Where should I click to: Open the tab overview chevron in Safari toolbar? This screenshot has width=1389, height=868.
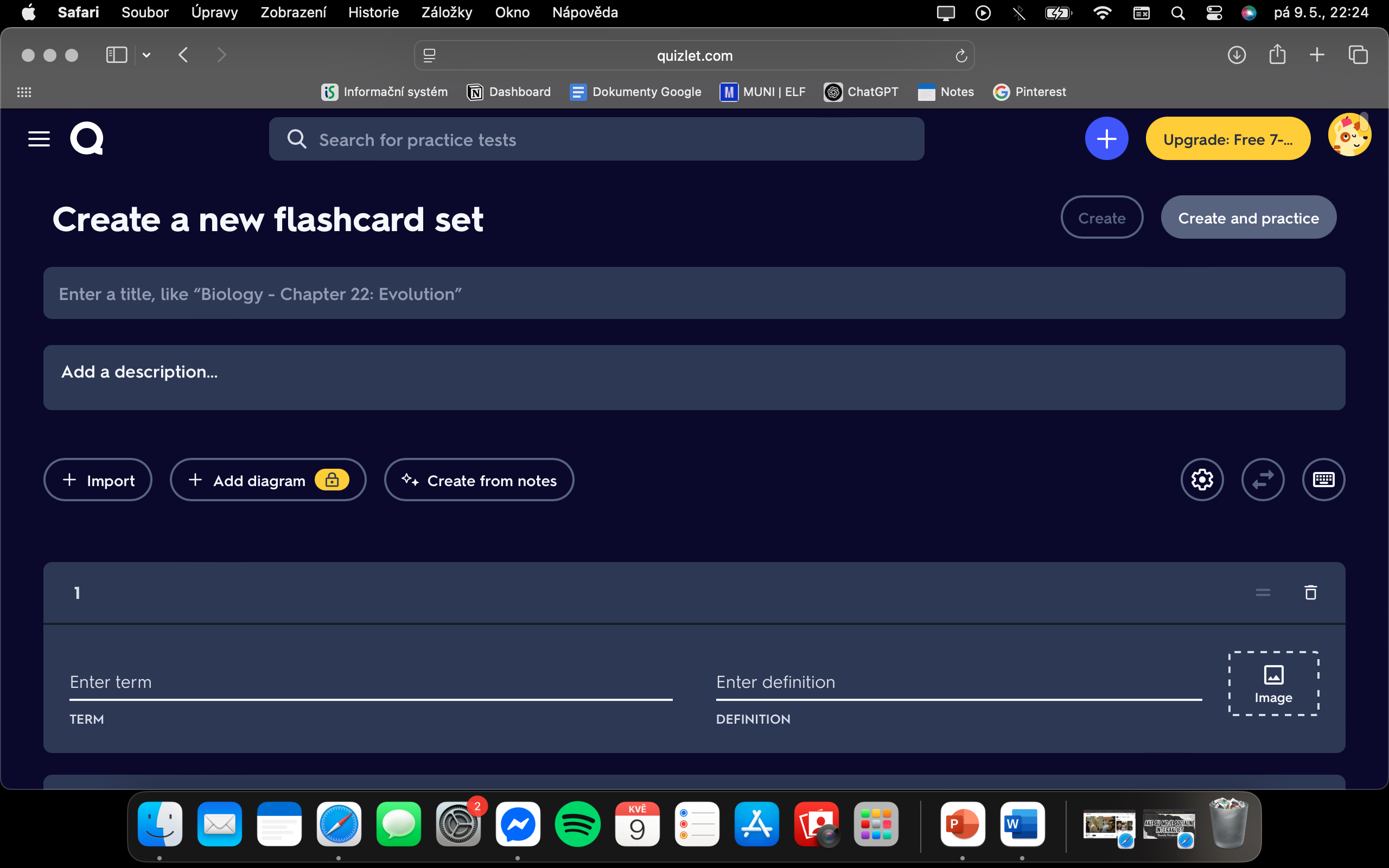[x=146, y=55]
